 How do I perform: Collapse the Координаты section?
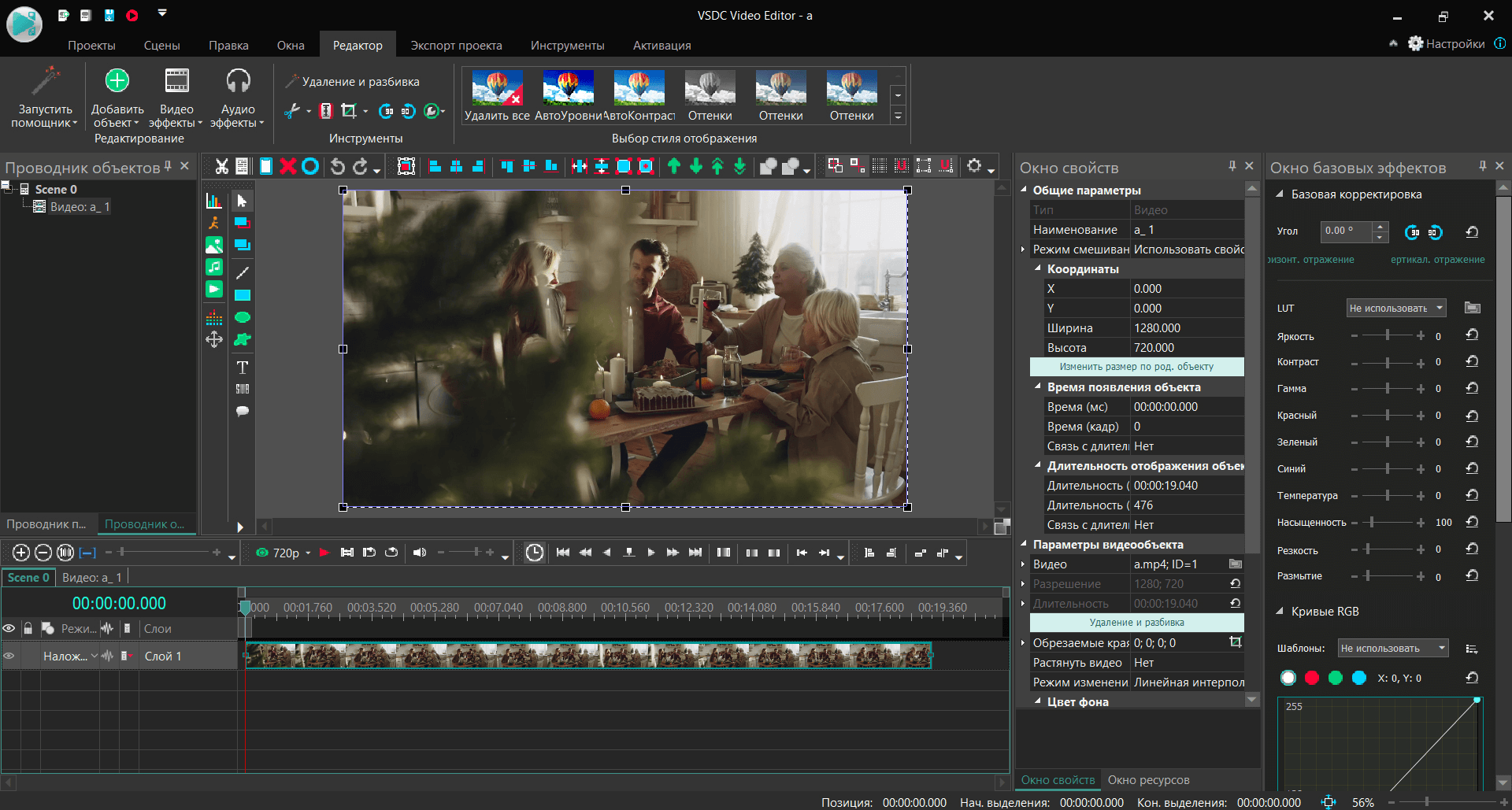click(1038, 268)
